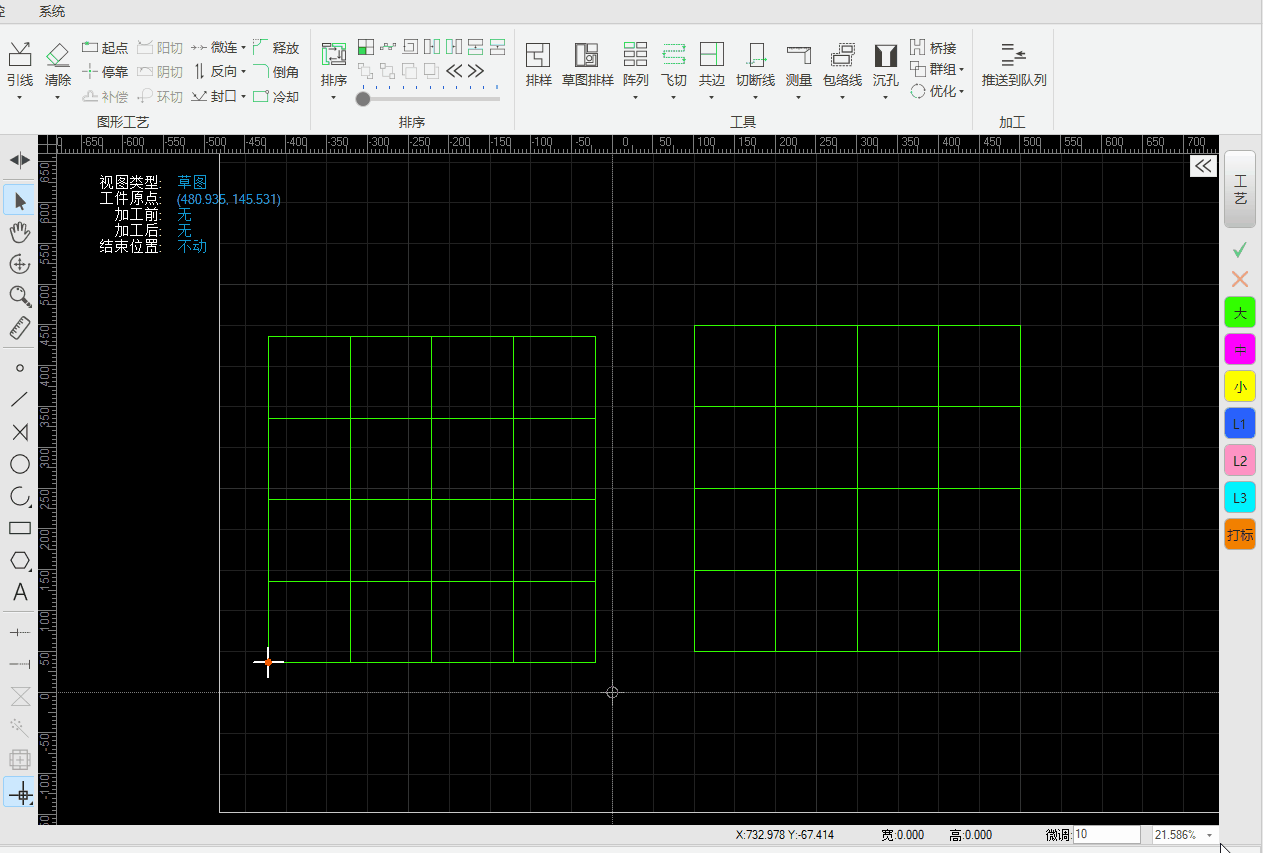Collapse the right panel with double chevron

[1202, 166]
